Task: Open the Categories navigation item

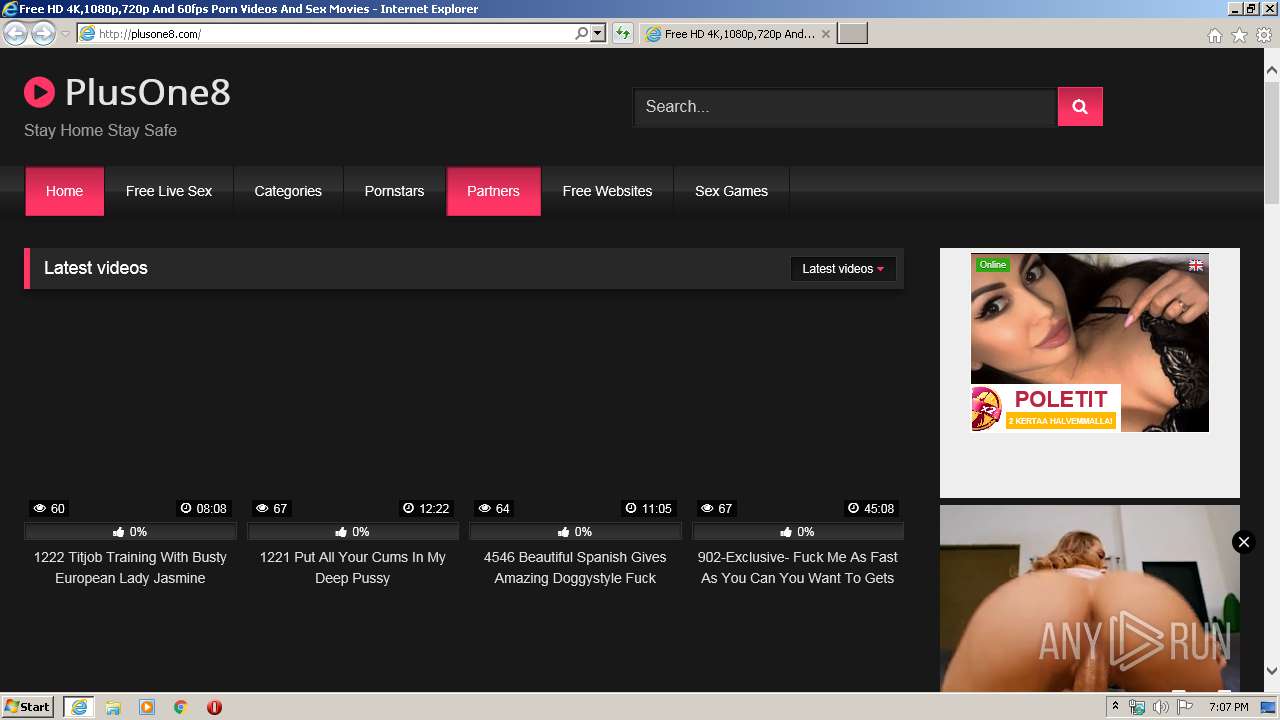Action: 288,191
